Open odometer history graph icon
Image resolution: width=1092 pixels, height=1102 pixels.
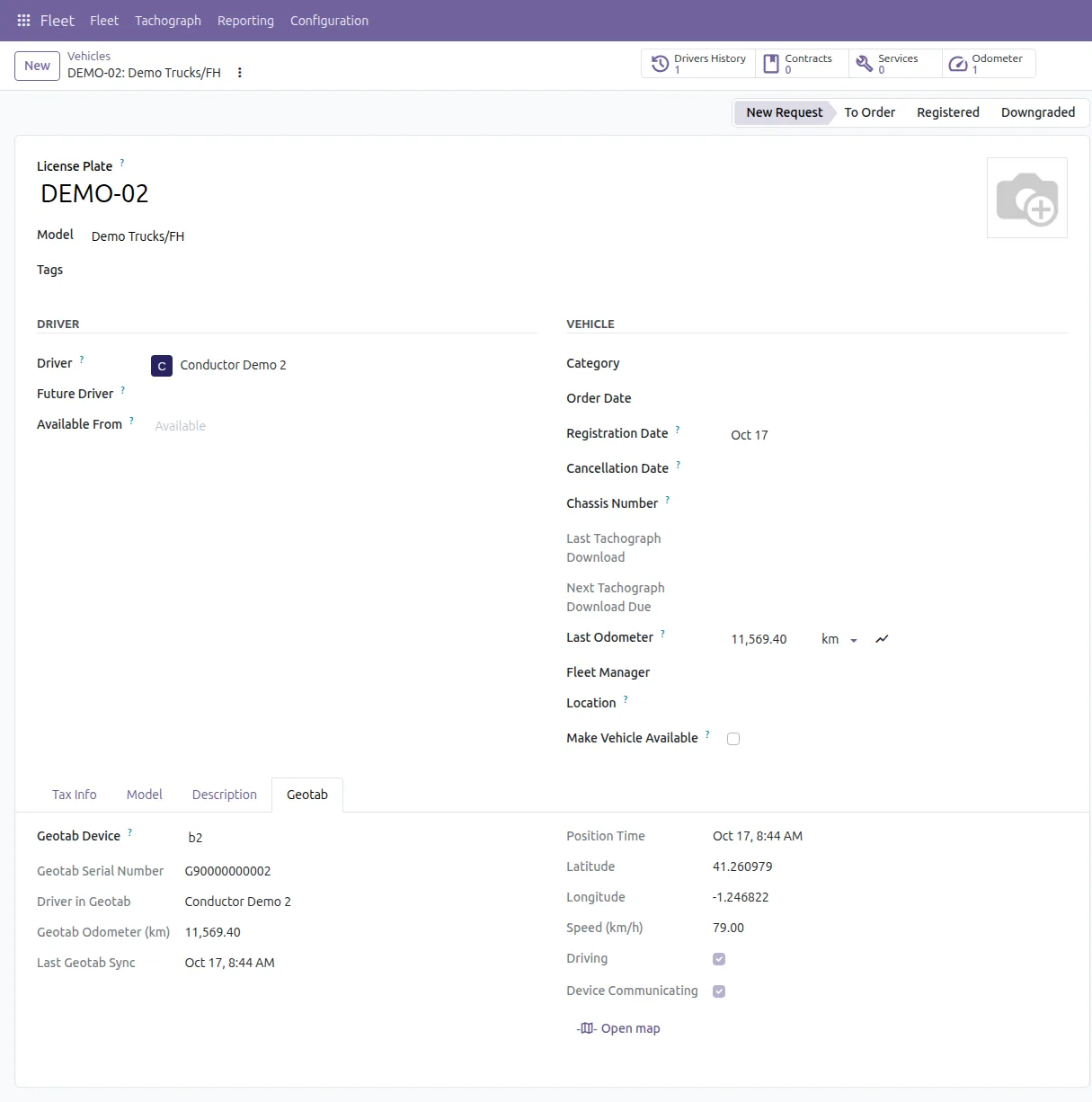pyautogui.click(x=883, y=639)
